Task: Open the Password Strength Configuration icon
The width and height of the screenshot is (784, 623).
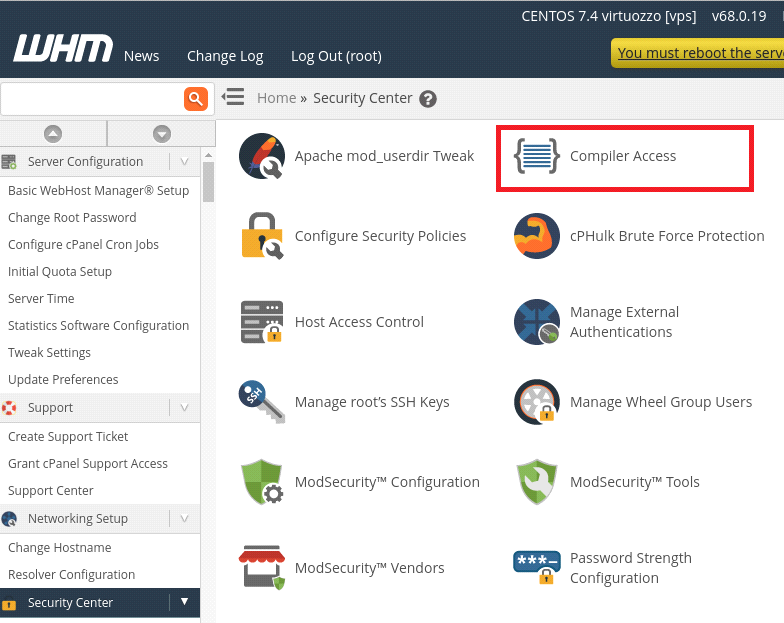Action: (536, 568)
